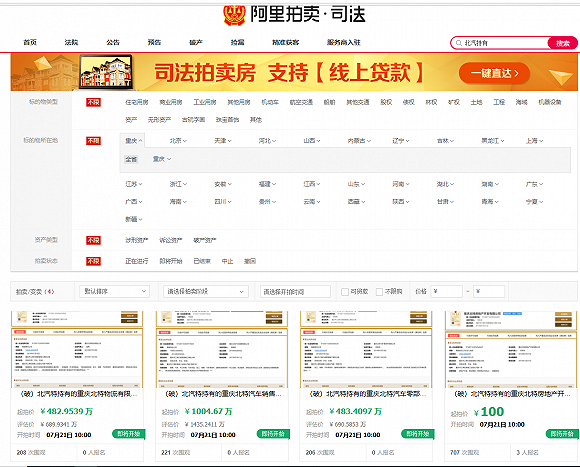The image size is (580, 467).
Task: Select 土地 property type filter
Action: [x=476, y=102]
